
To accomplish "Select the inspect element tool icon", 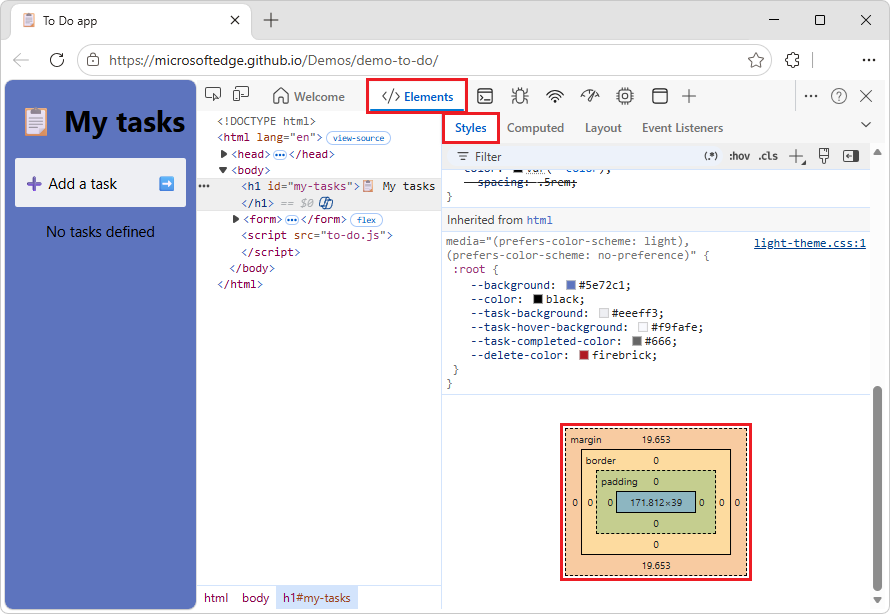I will pyautogui.click(x=213, y=94).
